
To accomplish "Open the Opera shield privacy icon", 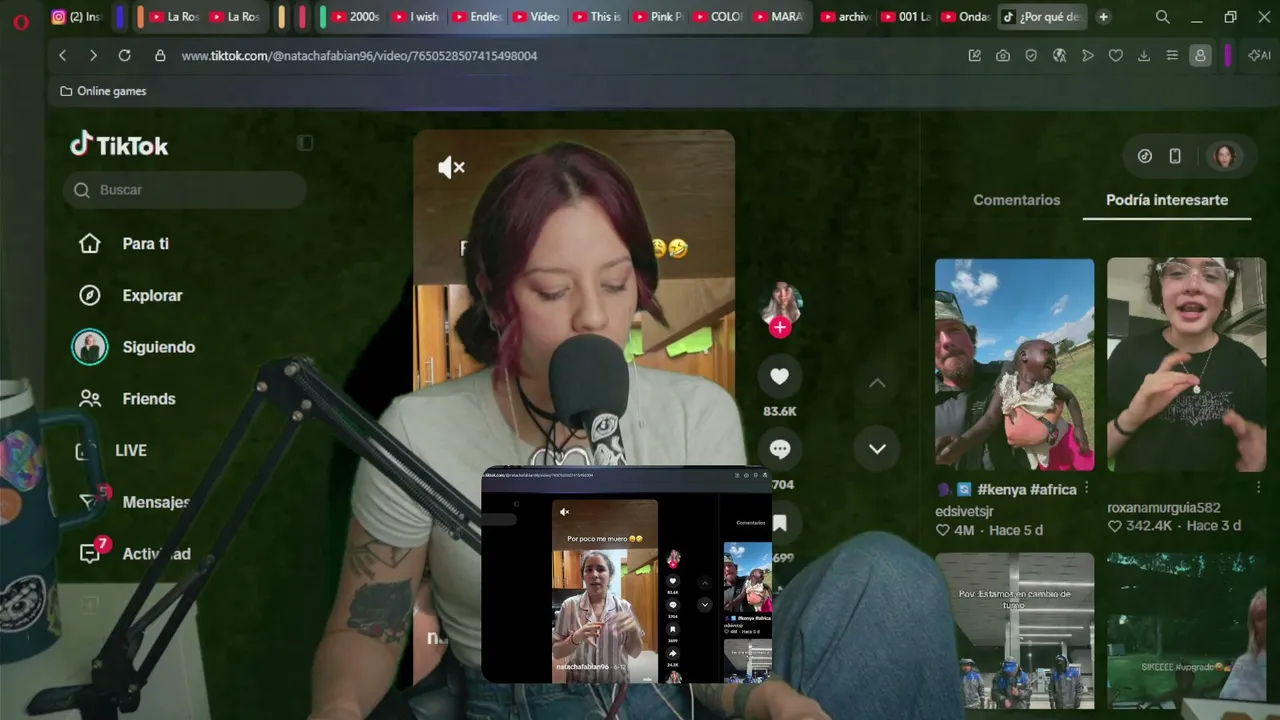I will (1031, 56).
